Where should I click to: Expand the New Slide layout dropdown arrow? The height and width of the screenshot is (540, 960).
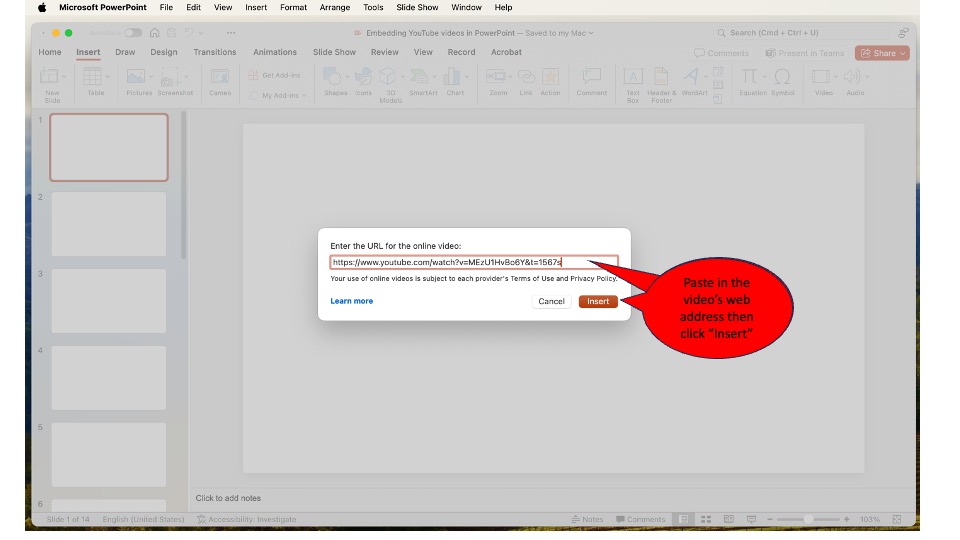(x=64, y=77)
